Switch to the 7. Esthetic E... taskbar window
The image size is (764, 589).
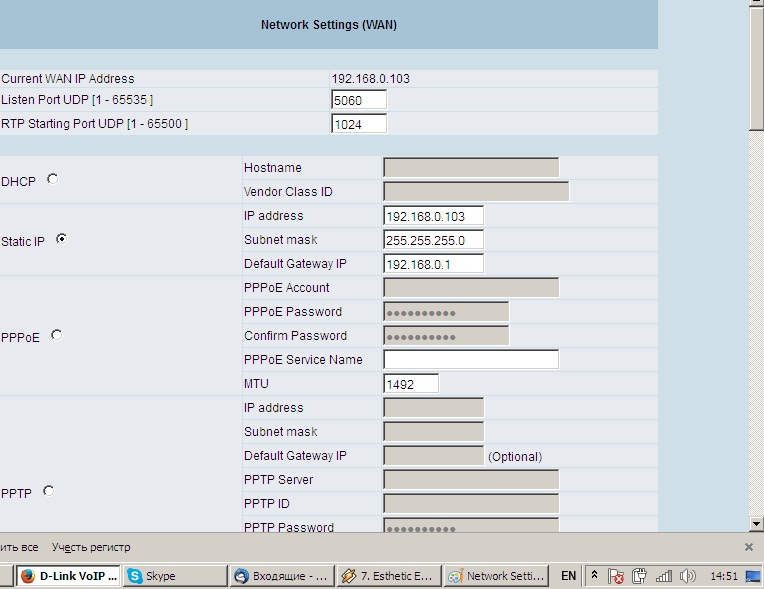(x=389, y=576)
